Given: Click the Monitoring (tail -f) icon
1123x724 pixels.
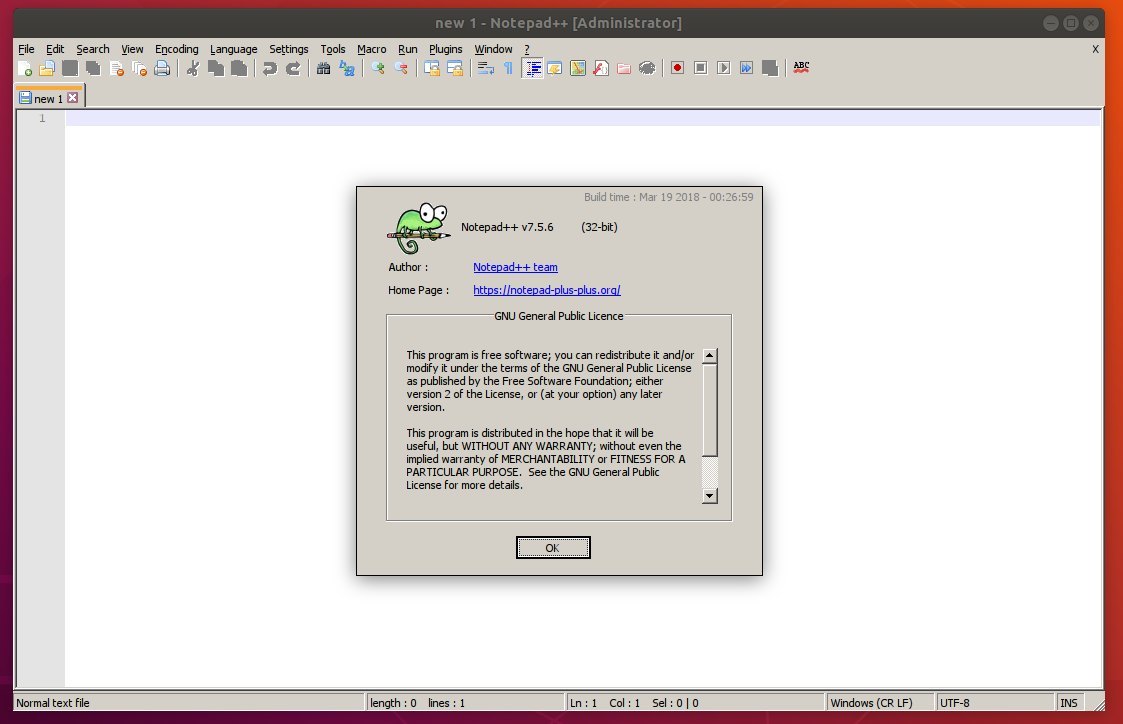Looking at the screenshot, I should tap(647, 68).
